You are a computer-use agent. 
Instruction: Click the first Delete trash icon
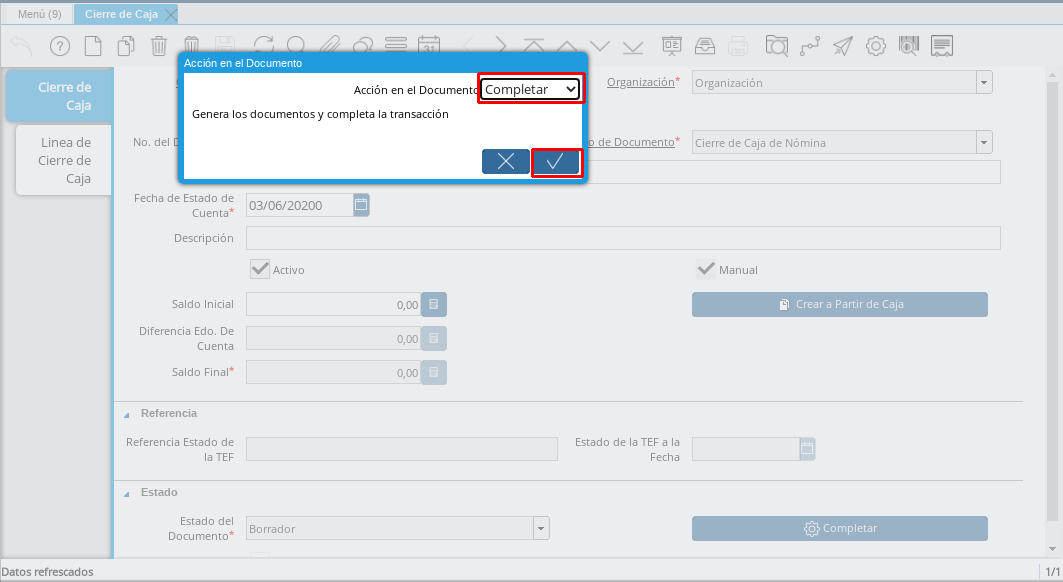[159, 46]
